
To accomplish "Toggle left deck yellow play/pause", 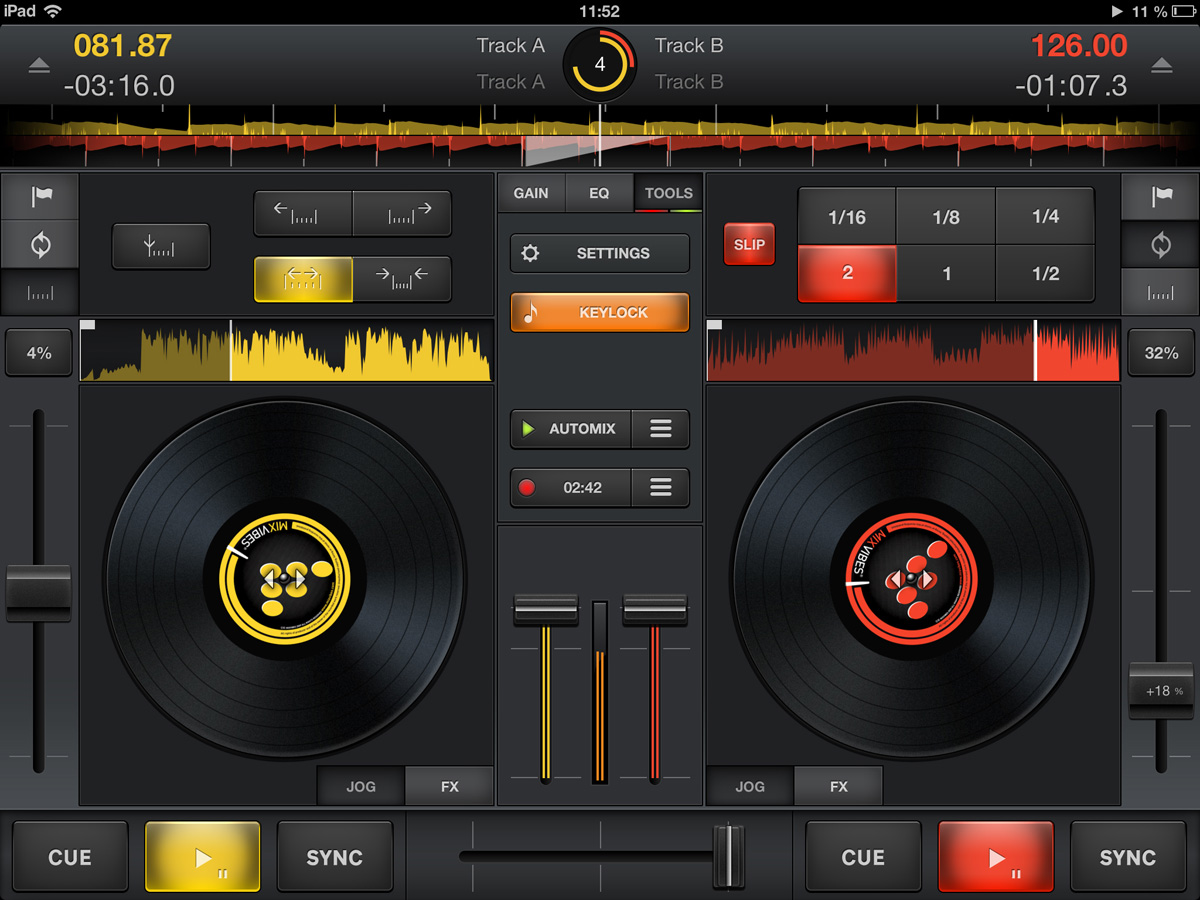I will pyautogui.click(x=203, y=857).
